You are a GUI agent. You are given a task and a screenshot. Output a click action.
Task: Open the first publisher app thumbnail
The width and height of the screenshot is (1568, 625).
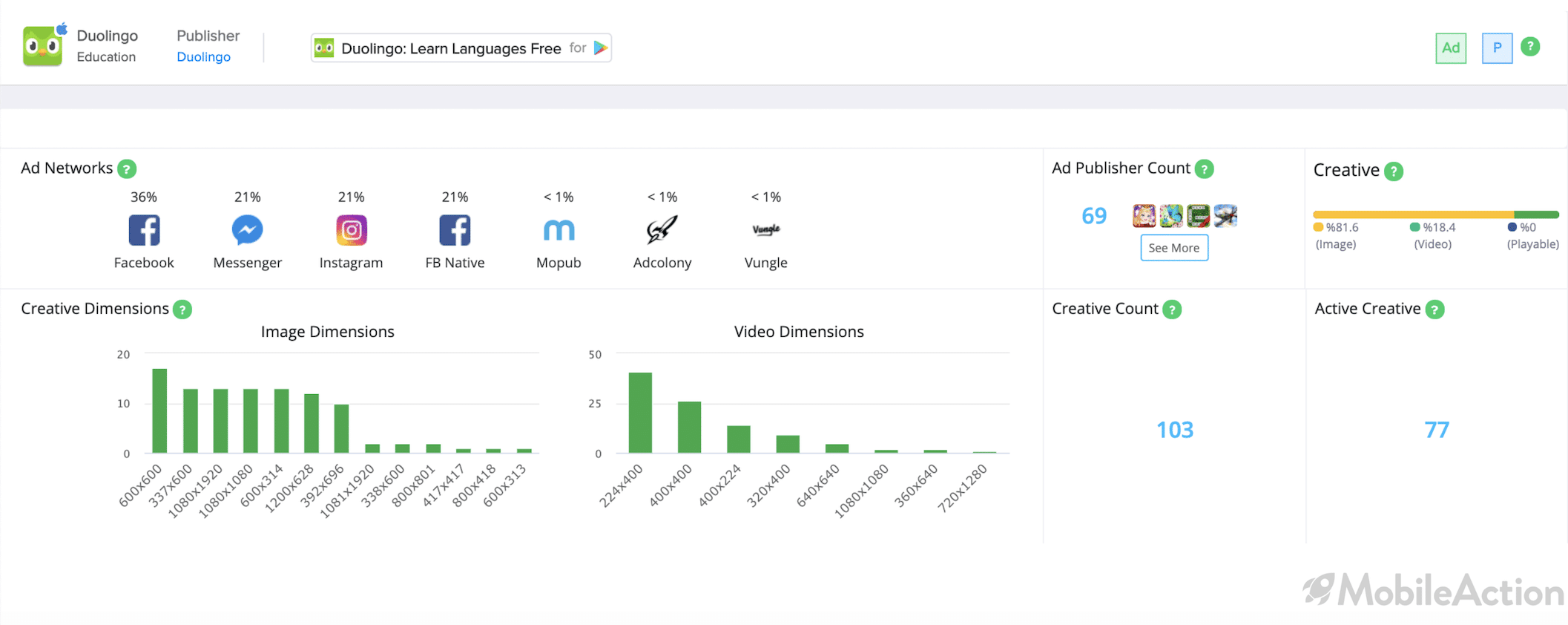pos(1144,216)
